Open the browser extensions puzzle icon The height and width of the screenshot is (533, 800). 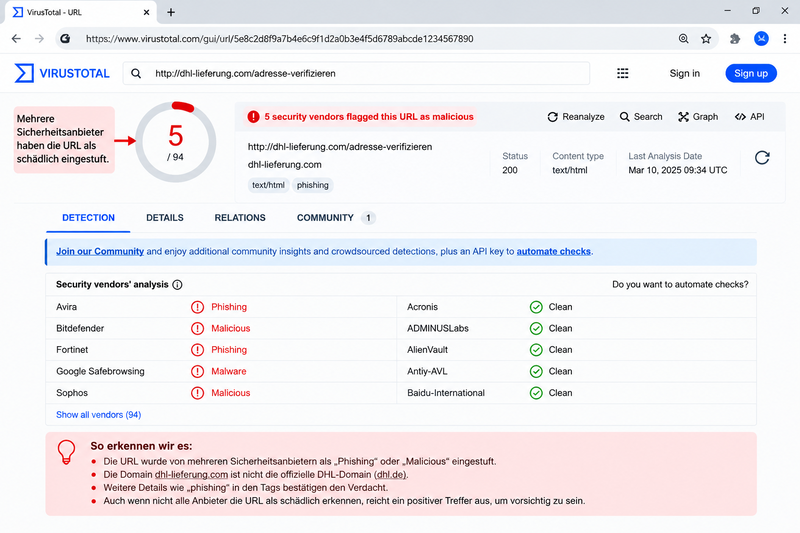coord(735,39)
